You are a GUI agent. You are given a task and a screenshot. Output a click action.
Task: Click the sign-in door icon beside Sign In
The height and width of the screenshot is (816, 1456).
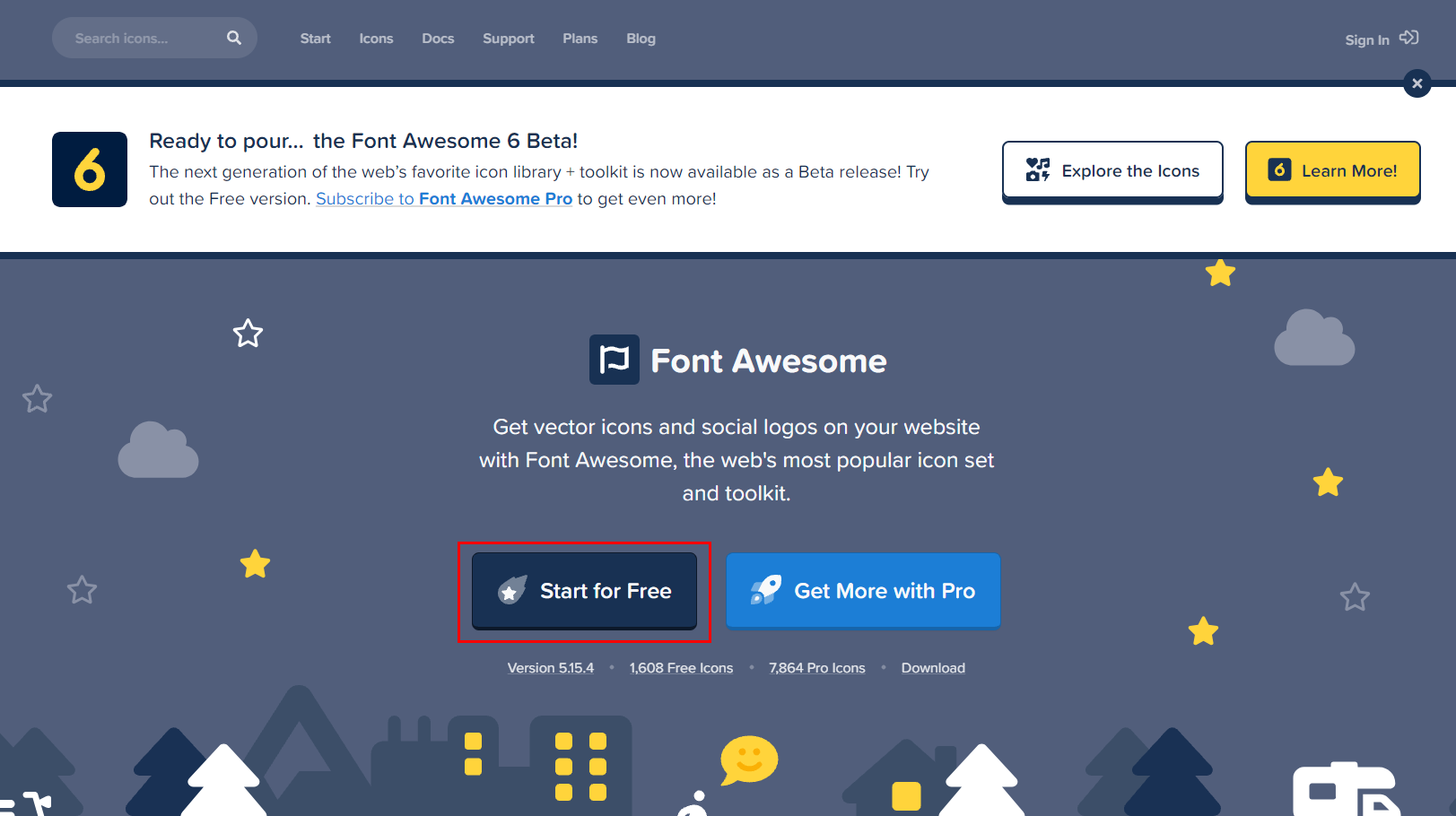click(x=1409, y=38)
